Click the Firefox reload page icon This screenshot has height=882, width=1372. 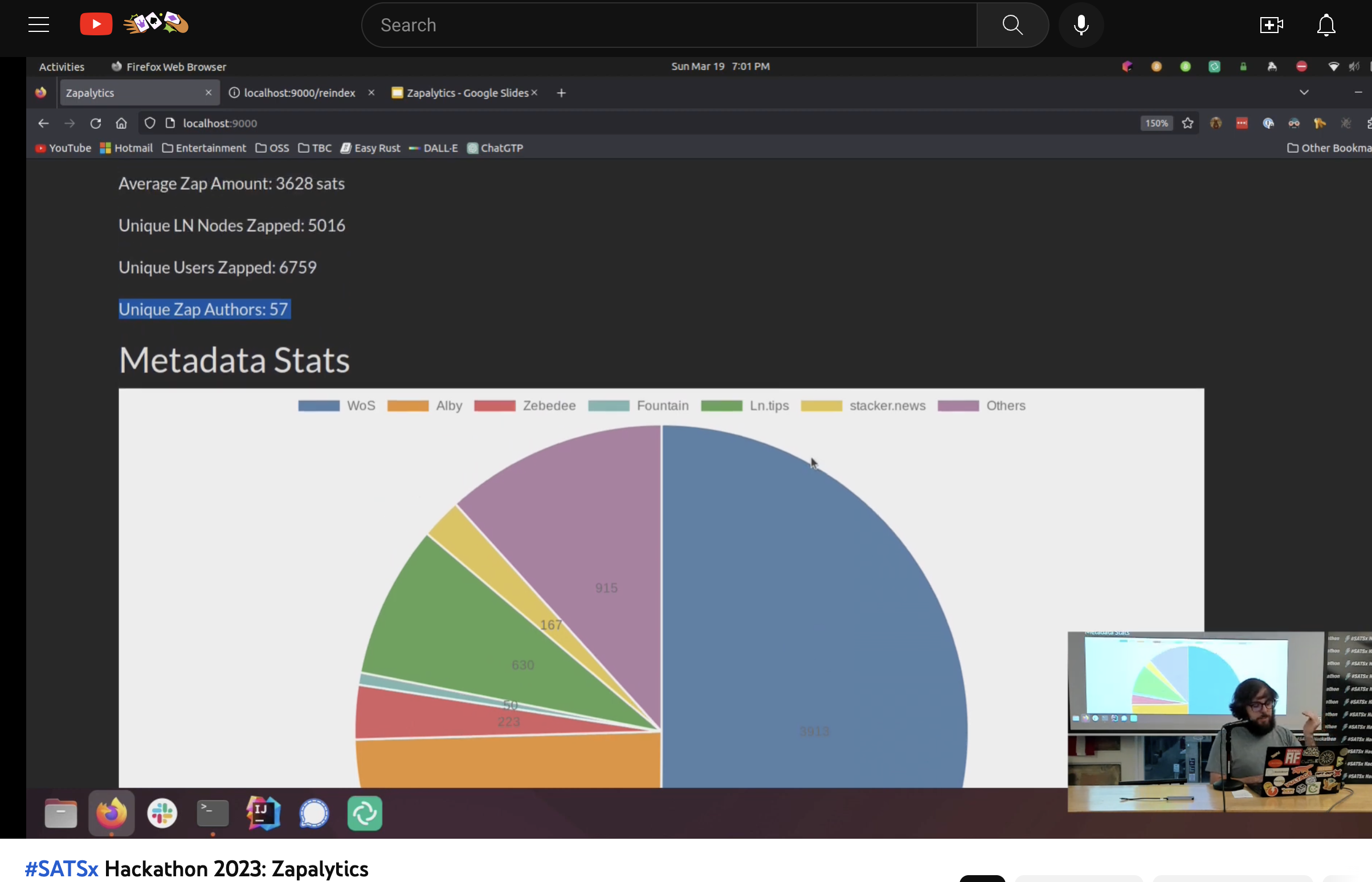pos(96,123)
